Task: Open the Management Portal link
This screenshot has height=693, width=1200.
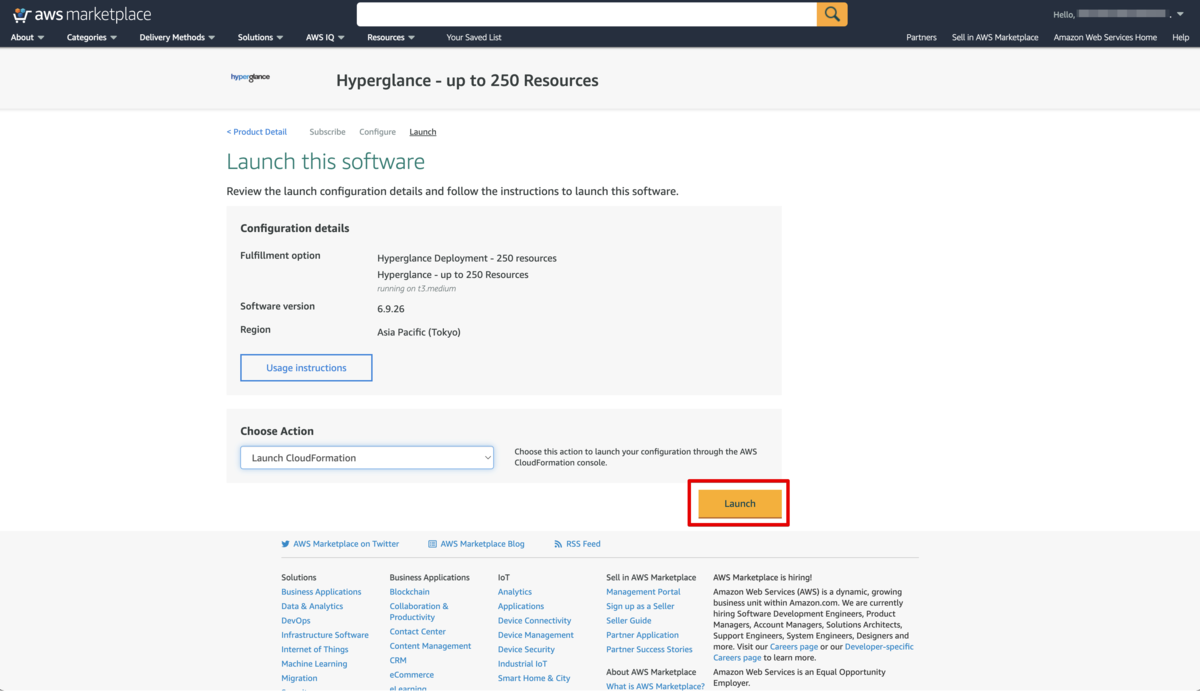Action: click(x=643, y=592)
